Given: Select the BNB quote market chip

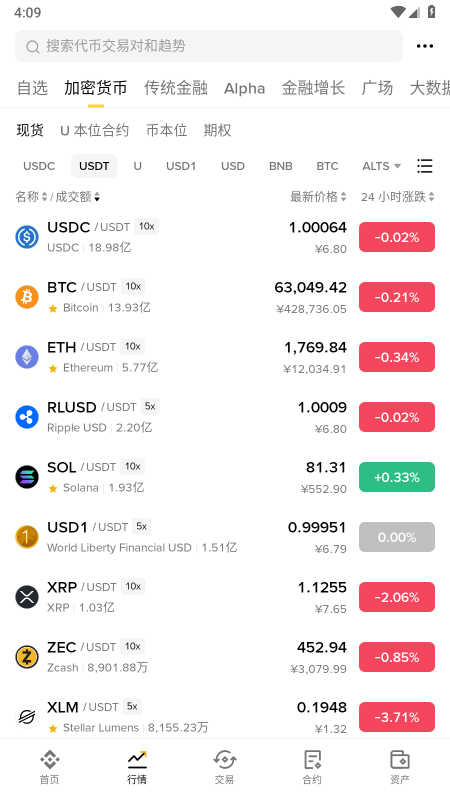Looking at the screenshot, I should pyautogui.click(x=281, y=166).
